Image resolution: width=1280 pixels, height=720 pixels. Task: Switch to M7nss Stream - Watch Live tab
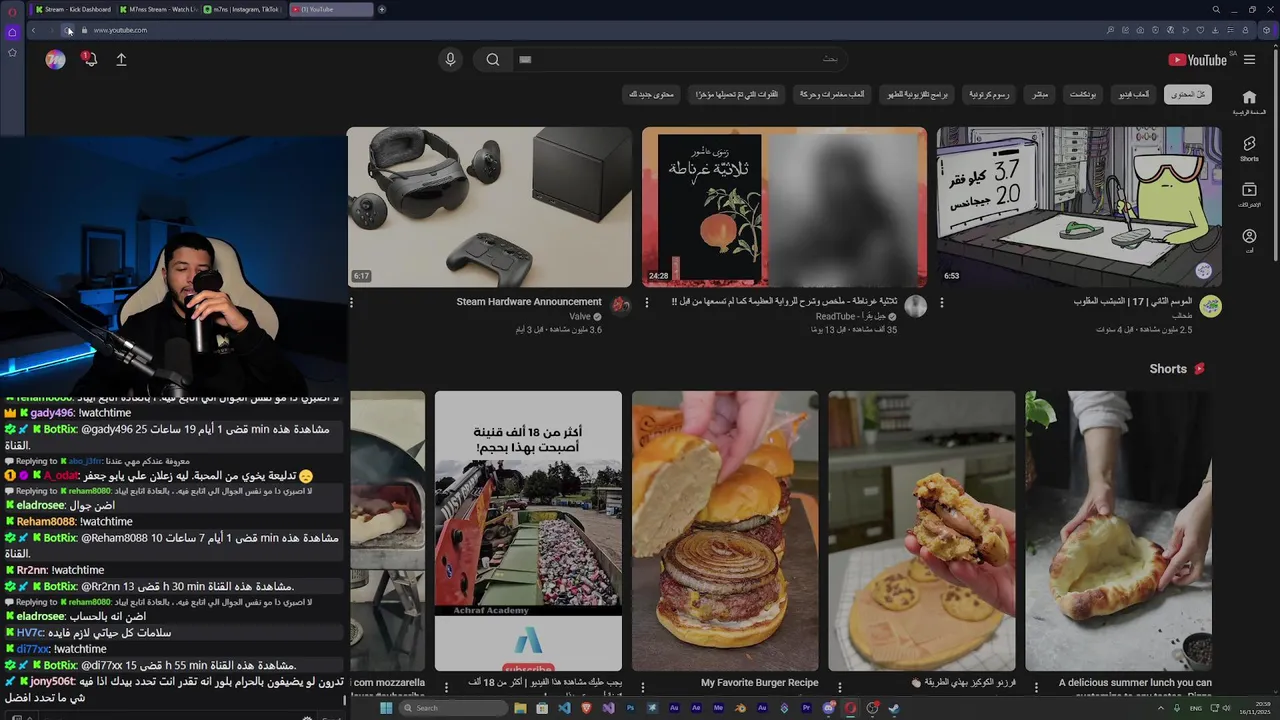click(x=158, y=9)
